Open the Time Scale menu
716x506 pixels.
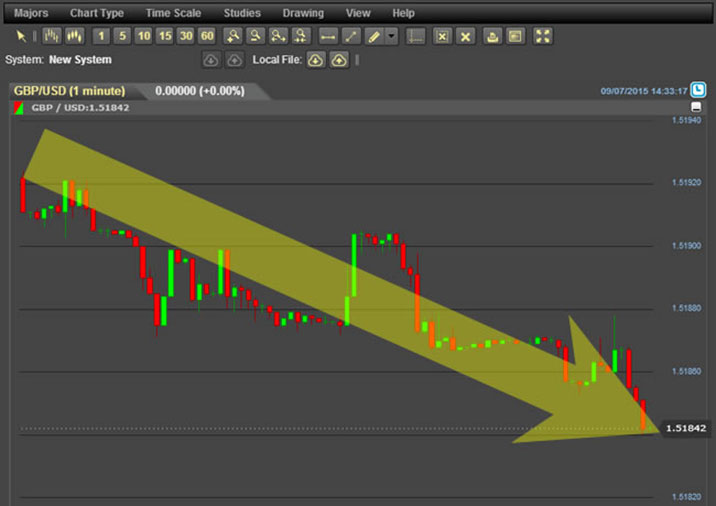pos(174,13)
